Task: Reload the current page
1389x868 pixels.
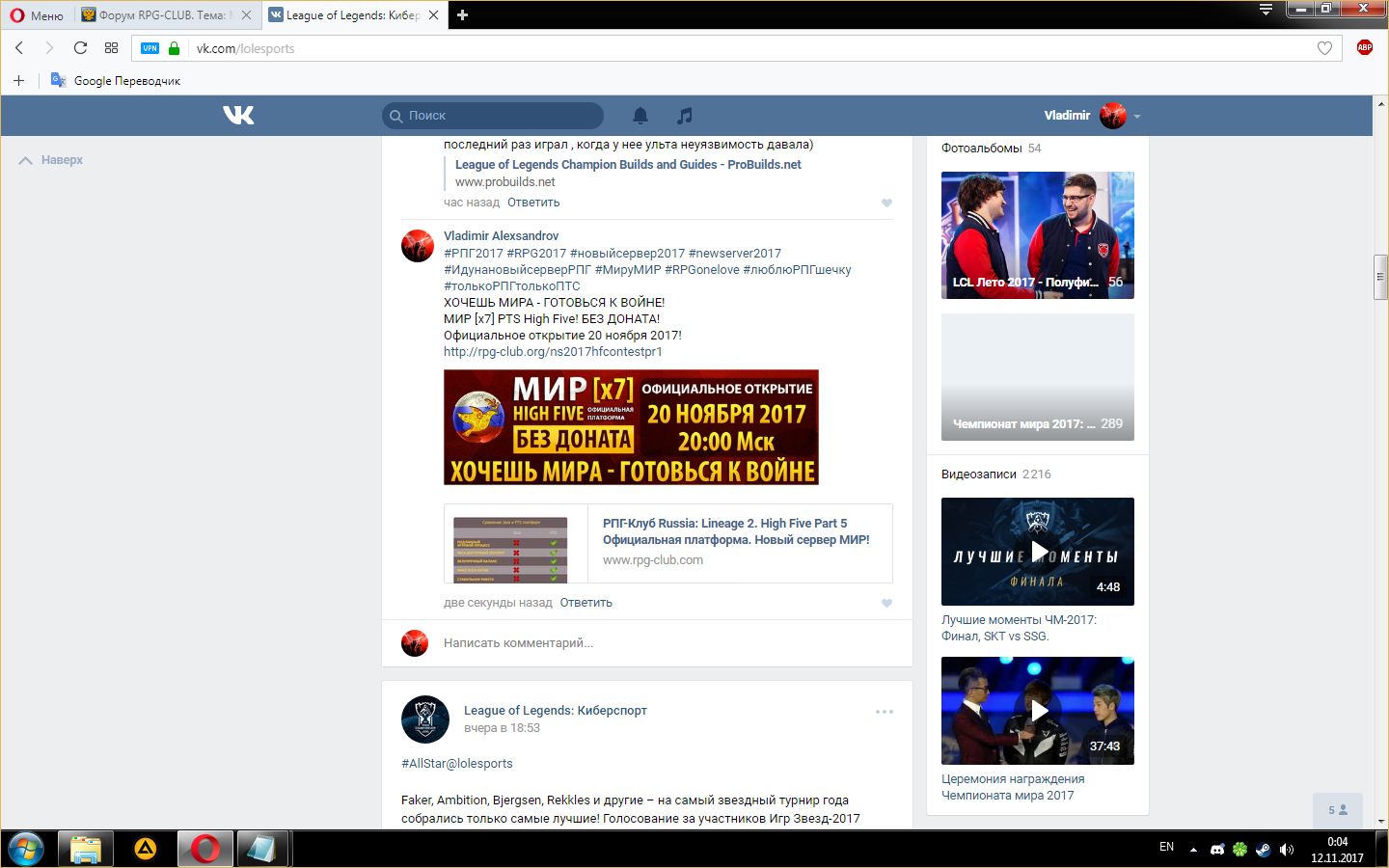Action: (80, 48)
